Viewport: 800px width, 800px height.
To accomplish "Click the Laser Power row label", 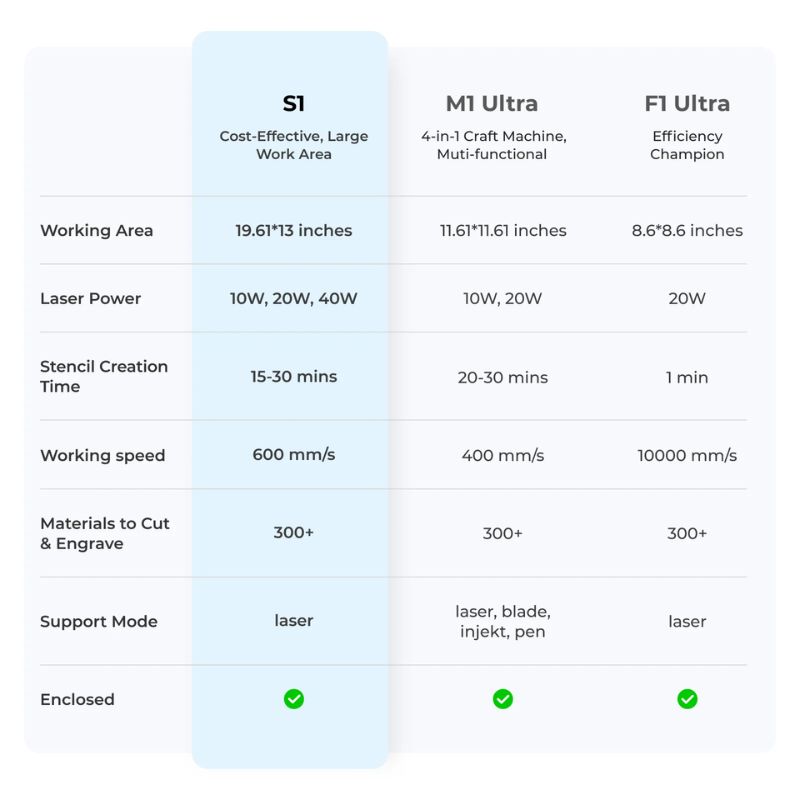I will click(91, 298).
